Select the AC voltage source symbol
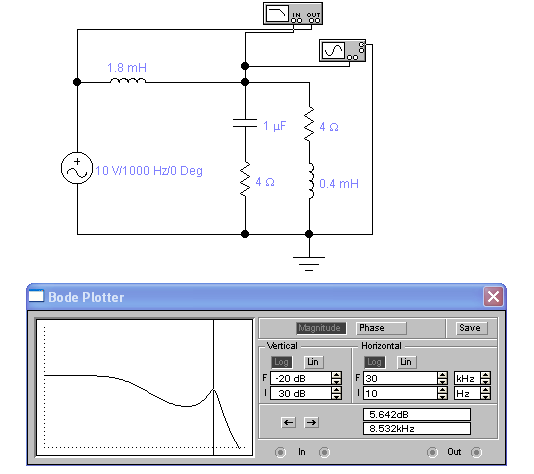The width and height of the screenshot is (534, 474). (77, 168)
